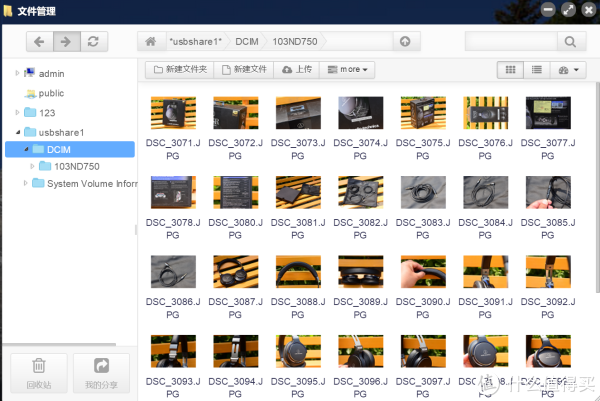
Task: Click the go-up circle icon in path bar
Action: pos(404,42)
